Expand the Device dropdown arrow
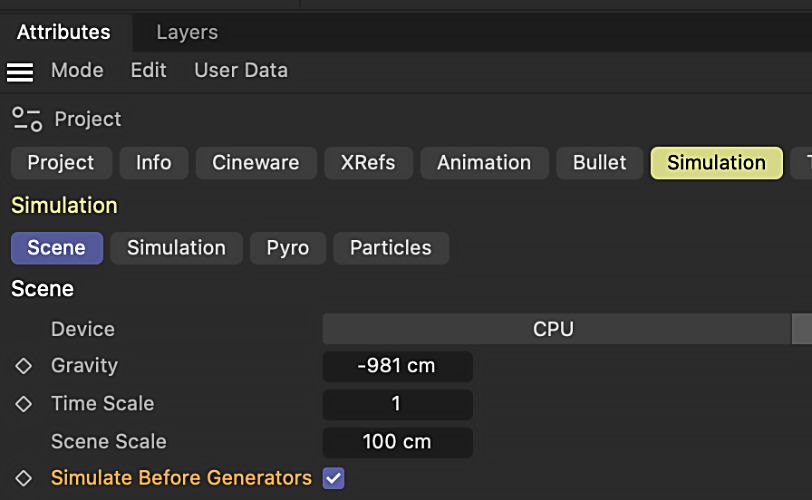812x500 pixels. [802, 329]
